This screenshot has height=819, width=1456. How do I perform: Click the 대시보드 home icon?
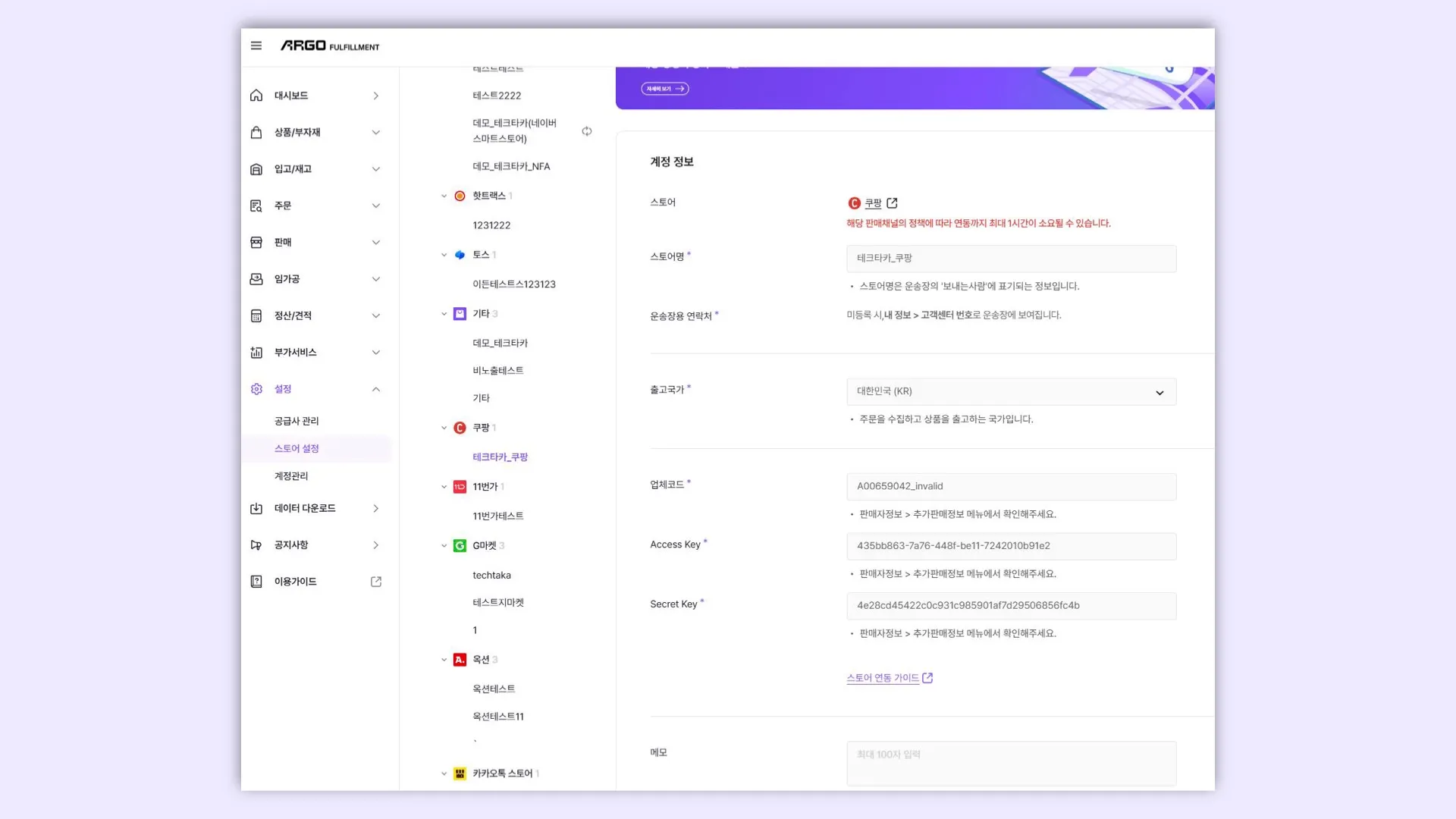[256, 96]
